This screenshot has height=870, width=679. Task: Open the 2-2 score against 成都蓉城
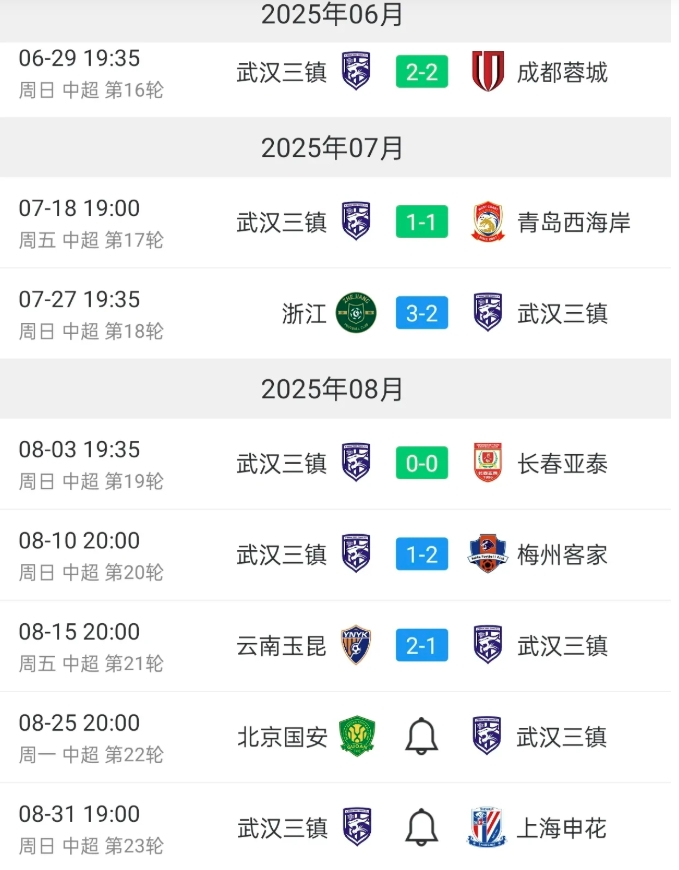point(422,72)
